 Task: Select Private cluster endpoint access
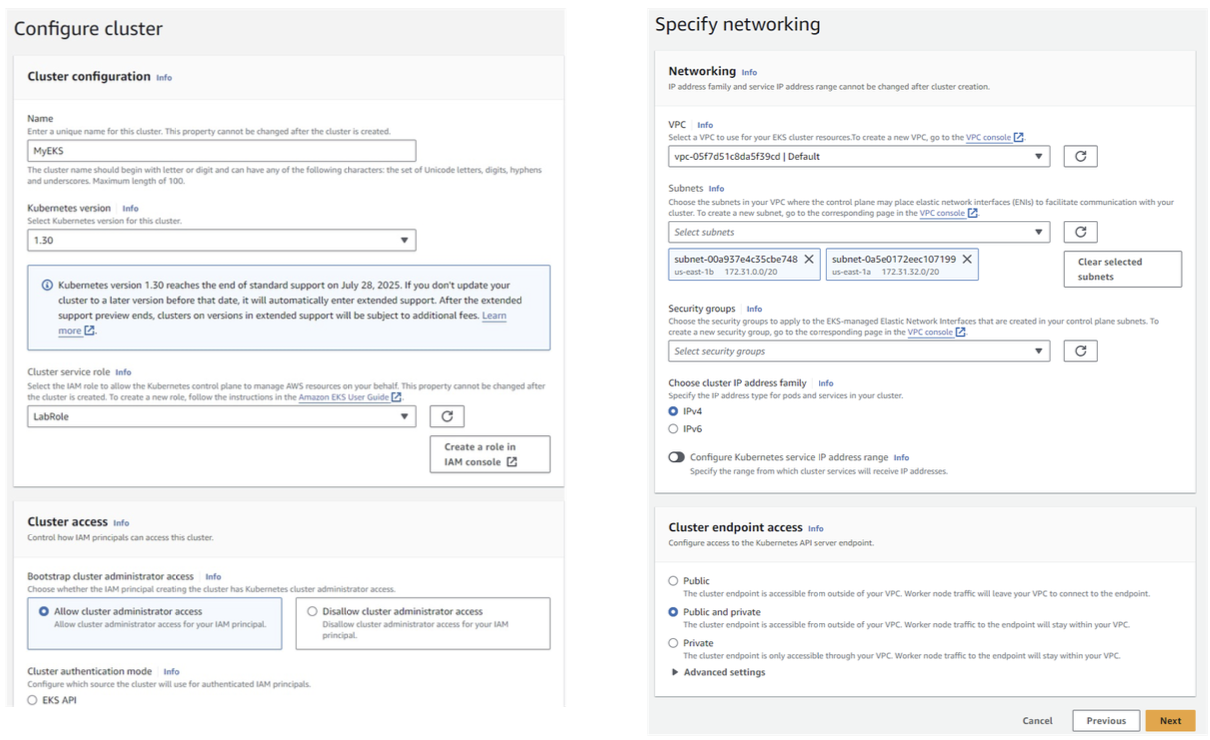coord(673,643)
